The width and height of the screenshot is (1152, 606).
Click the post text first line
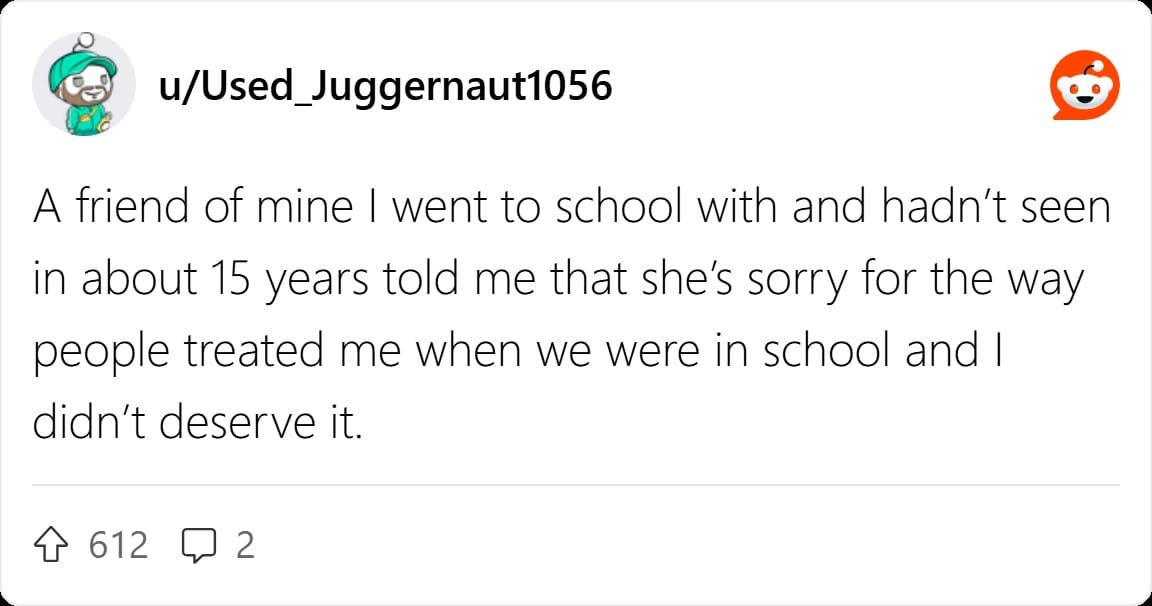[x=572, y=206]
